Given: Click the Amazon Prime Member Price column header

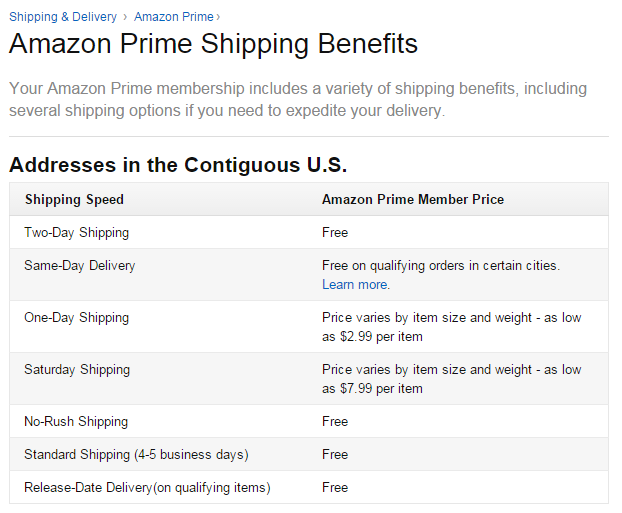Looking at the screenshot, I should [413, 199].
